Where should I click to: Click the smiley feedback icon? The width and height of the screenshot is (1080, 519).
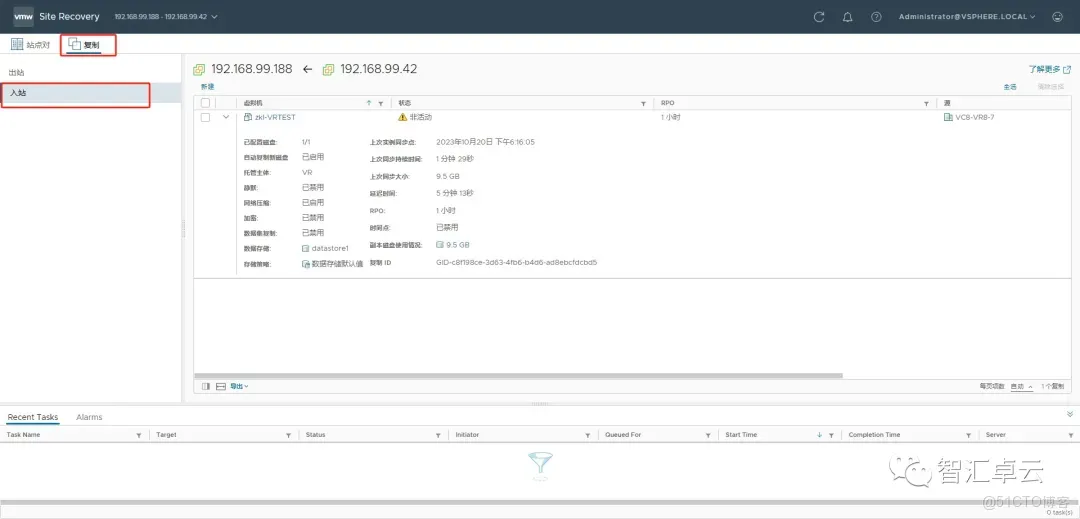point(1058,17)
